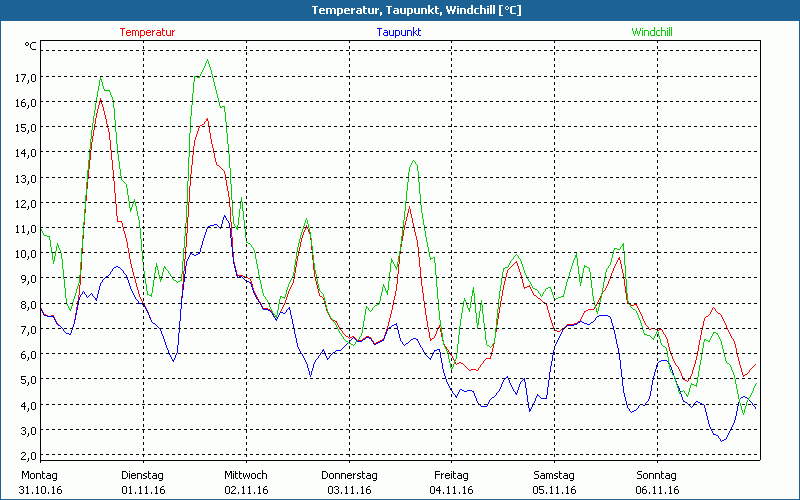
Task: Click the 04.11.16 date label
Action: [x=451, y=490]
